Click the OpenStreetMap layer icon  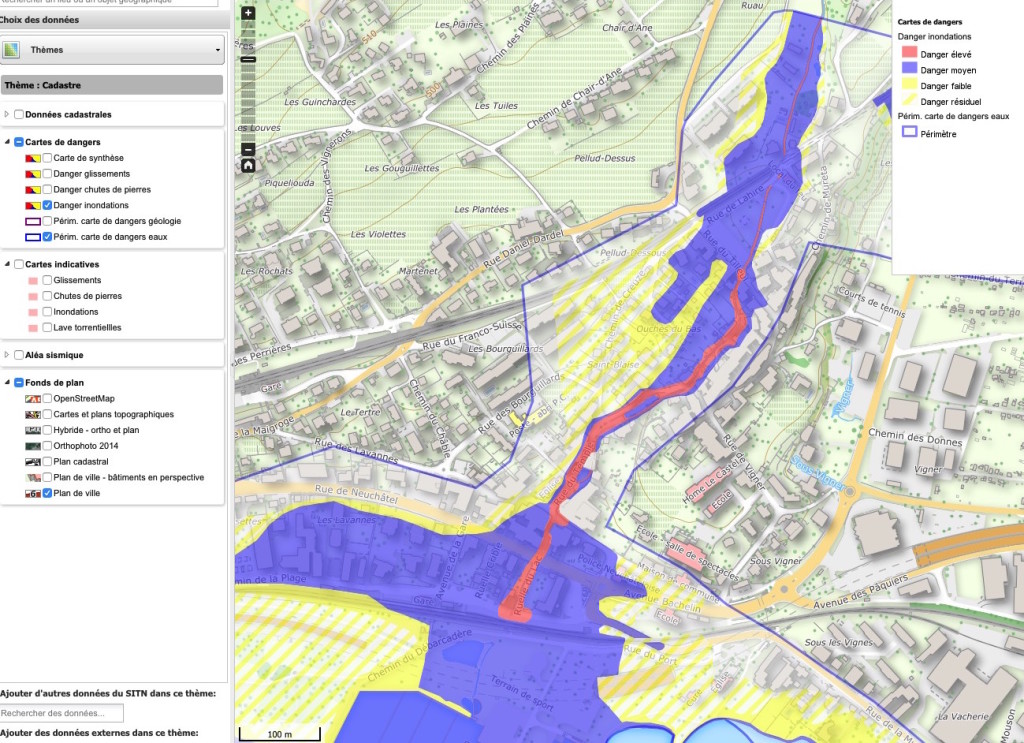[32, 398]
